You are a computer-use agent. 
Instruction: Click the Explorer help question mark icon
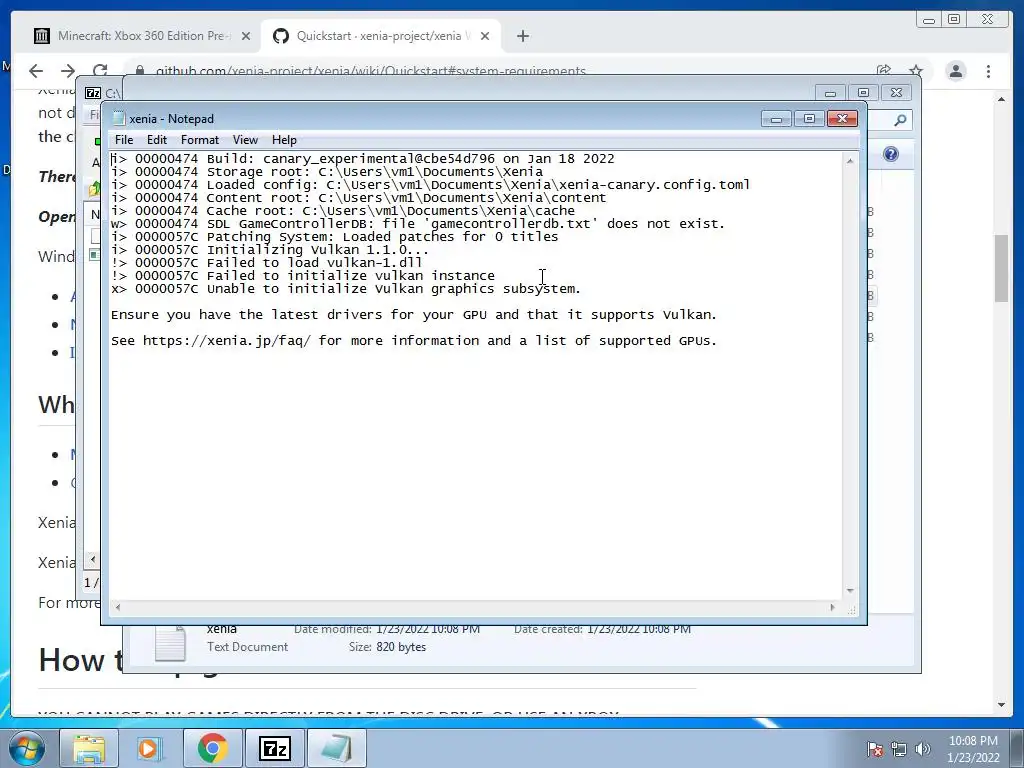pyautogui.click(x=890, y=154)
